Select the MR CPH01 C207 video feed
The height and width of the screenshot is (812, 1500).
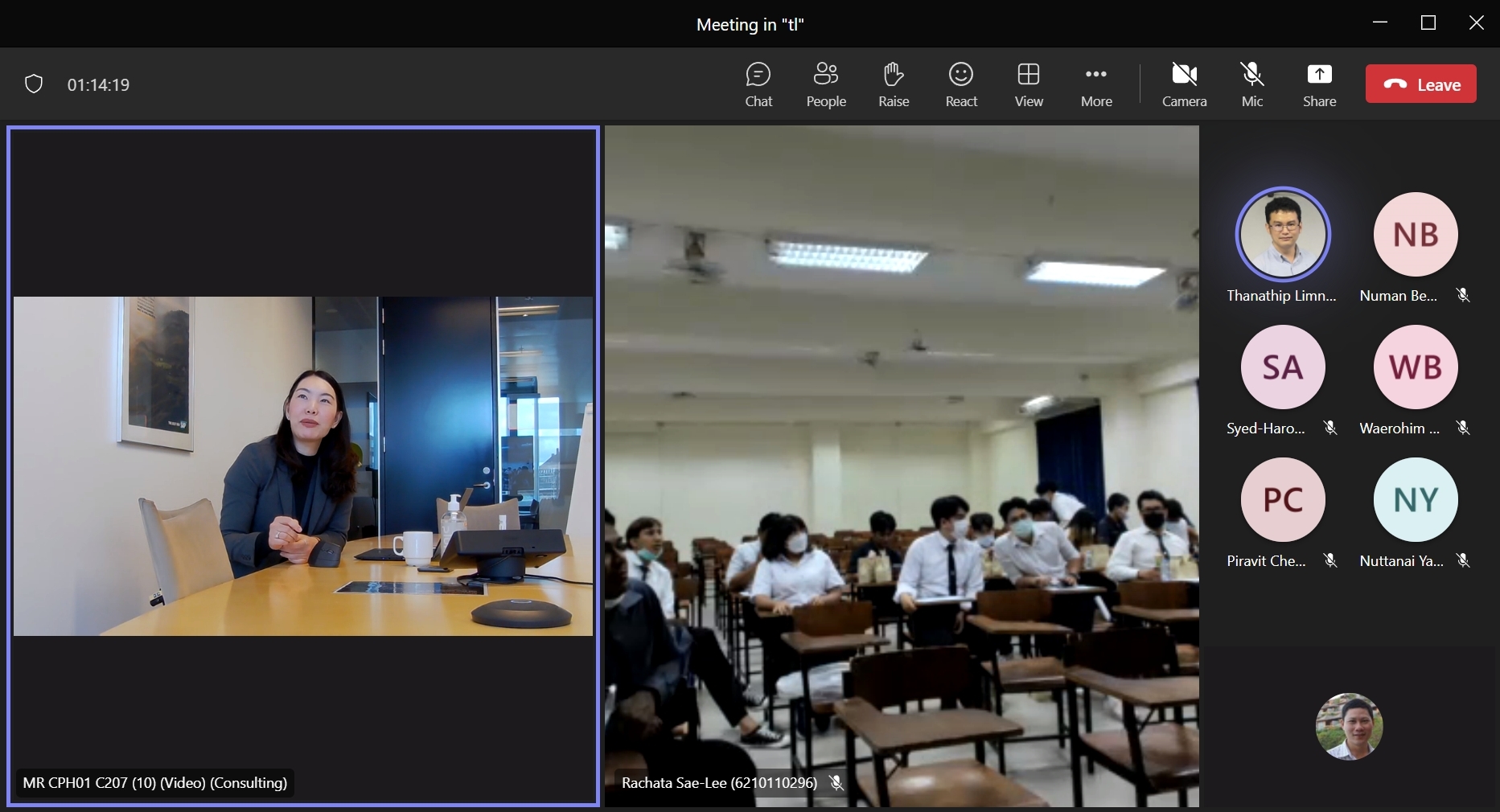303,465
